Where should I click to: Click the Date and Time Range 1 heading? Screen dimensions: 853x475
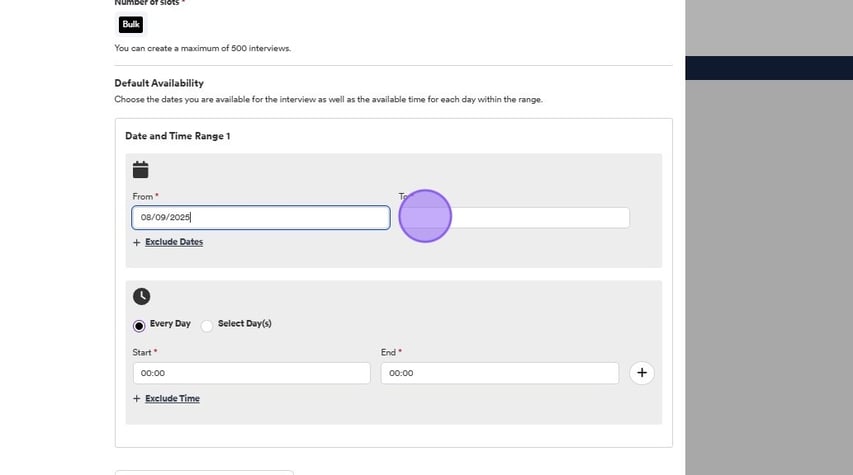177,136
